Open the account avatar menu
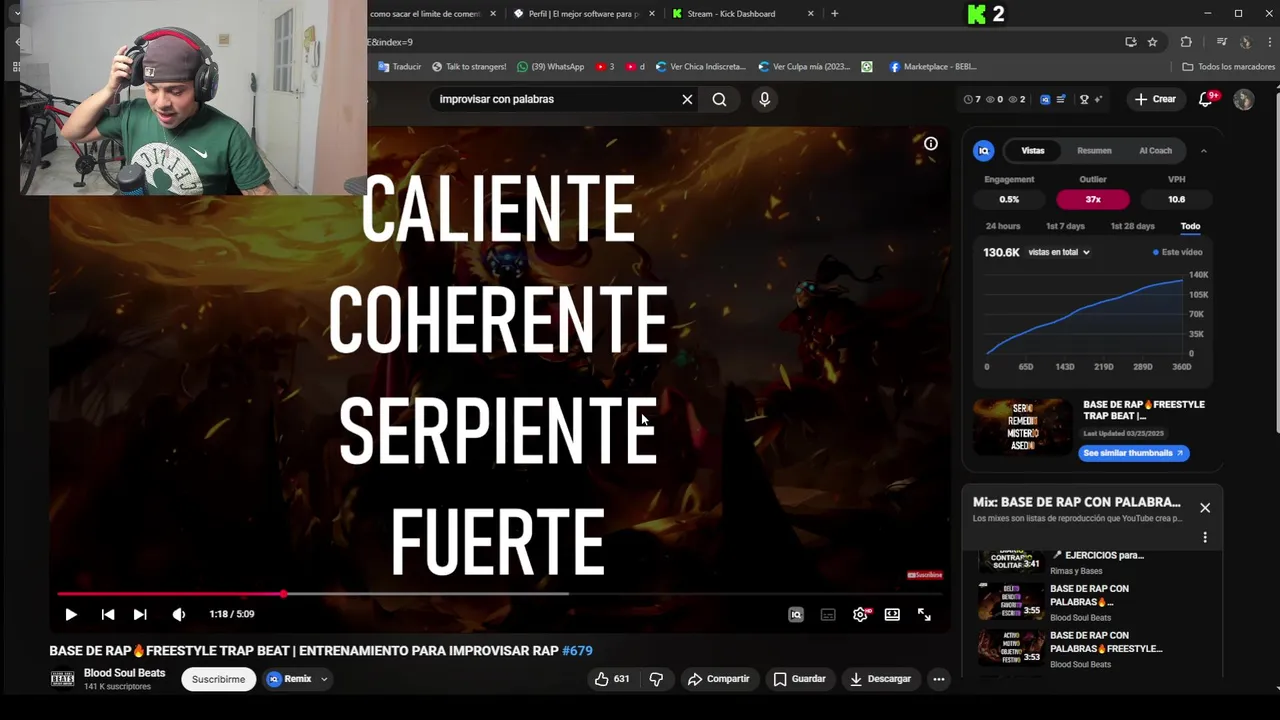The width and height of the screenshot is (1280, 720). tap(1244, 99)
